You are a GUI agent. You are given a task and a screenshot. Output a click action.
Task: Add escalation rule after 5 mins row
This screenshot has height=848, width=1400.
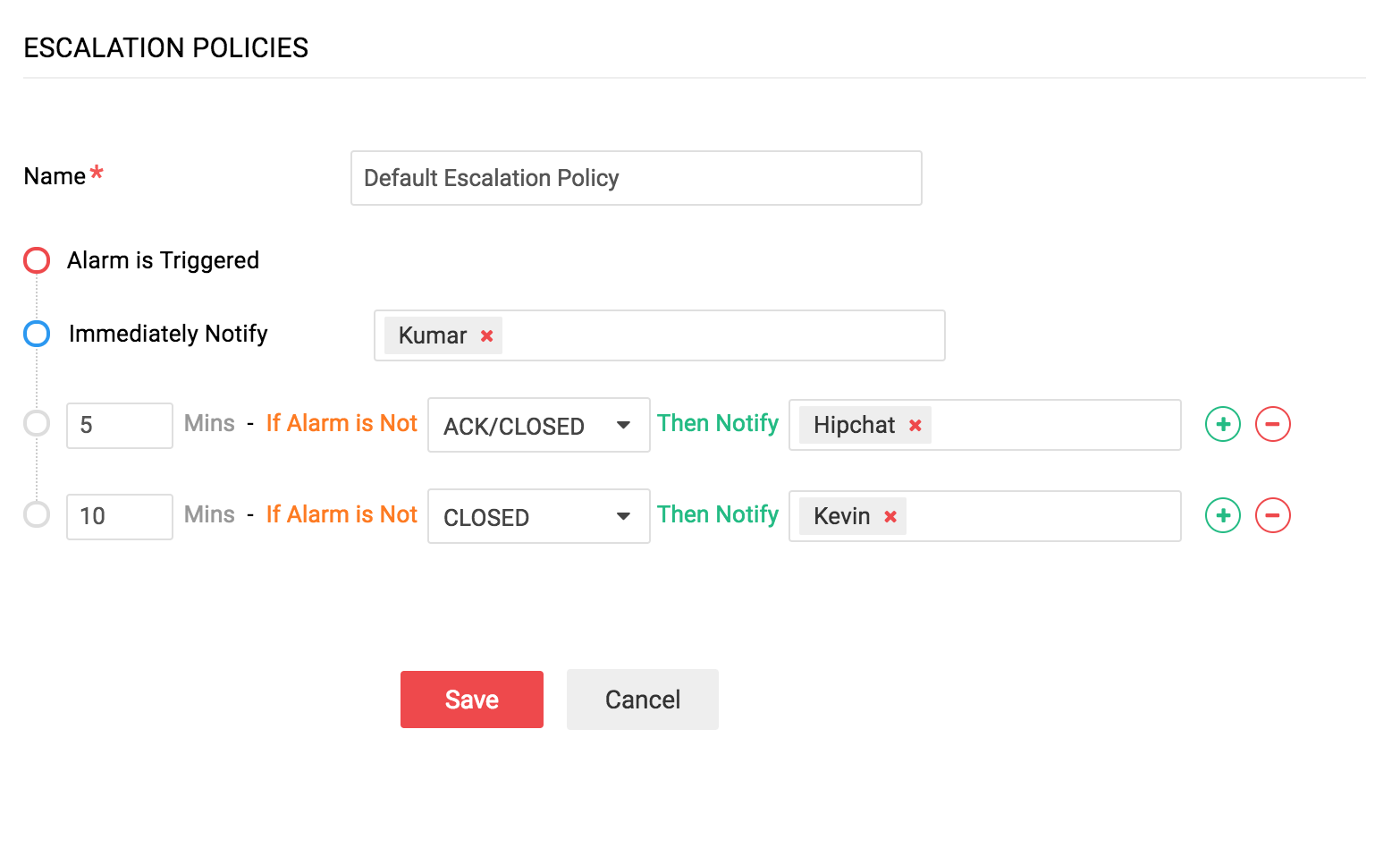click(1222, 424)
